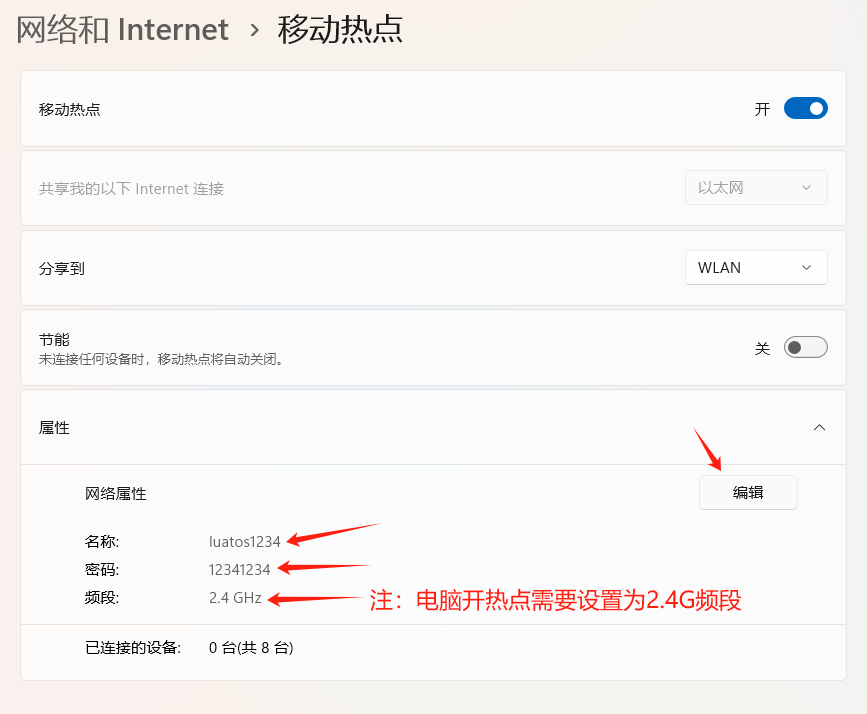Click the 移动热点 row label

coord(70,110)
